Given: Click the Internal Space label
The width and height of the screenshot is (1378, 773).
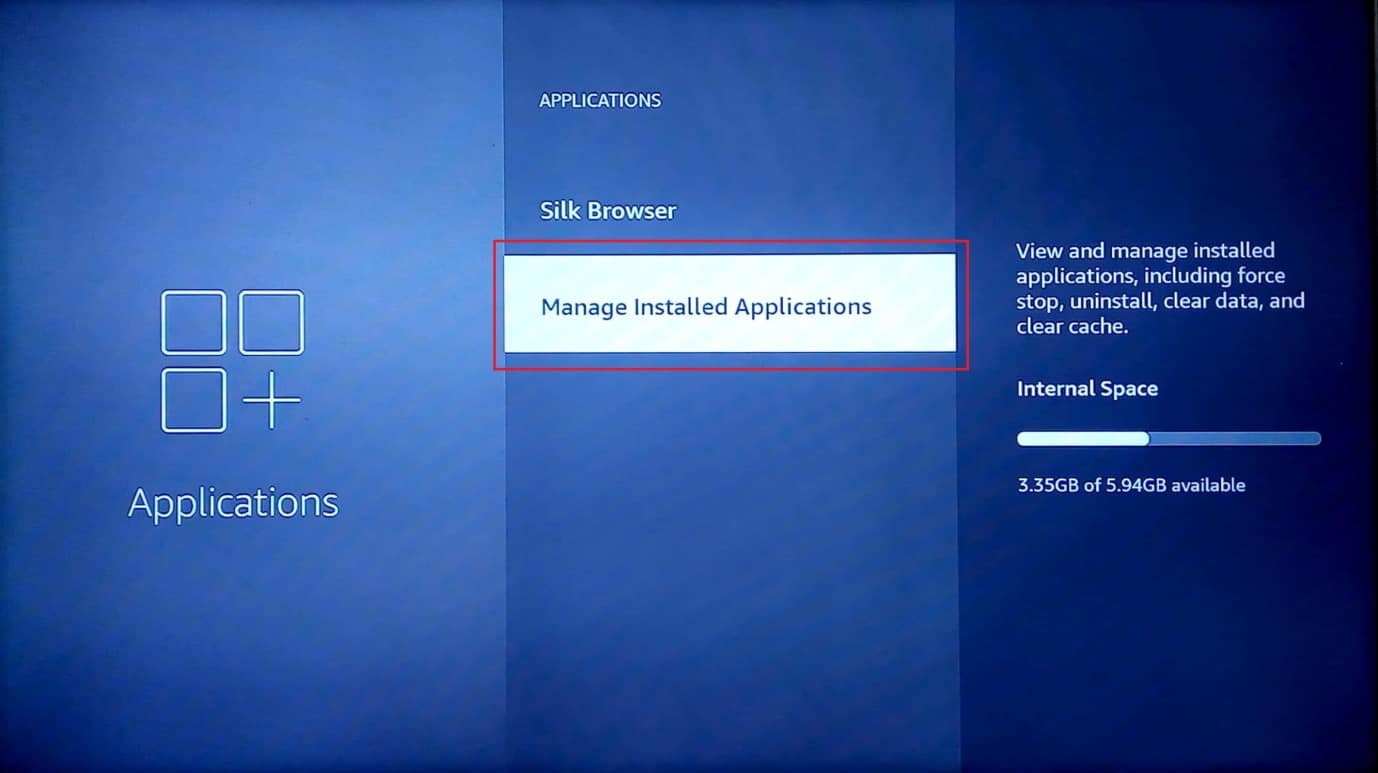Looking at the screenshot, I should (x=1087, y=389).
